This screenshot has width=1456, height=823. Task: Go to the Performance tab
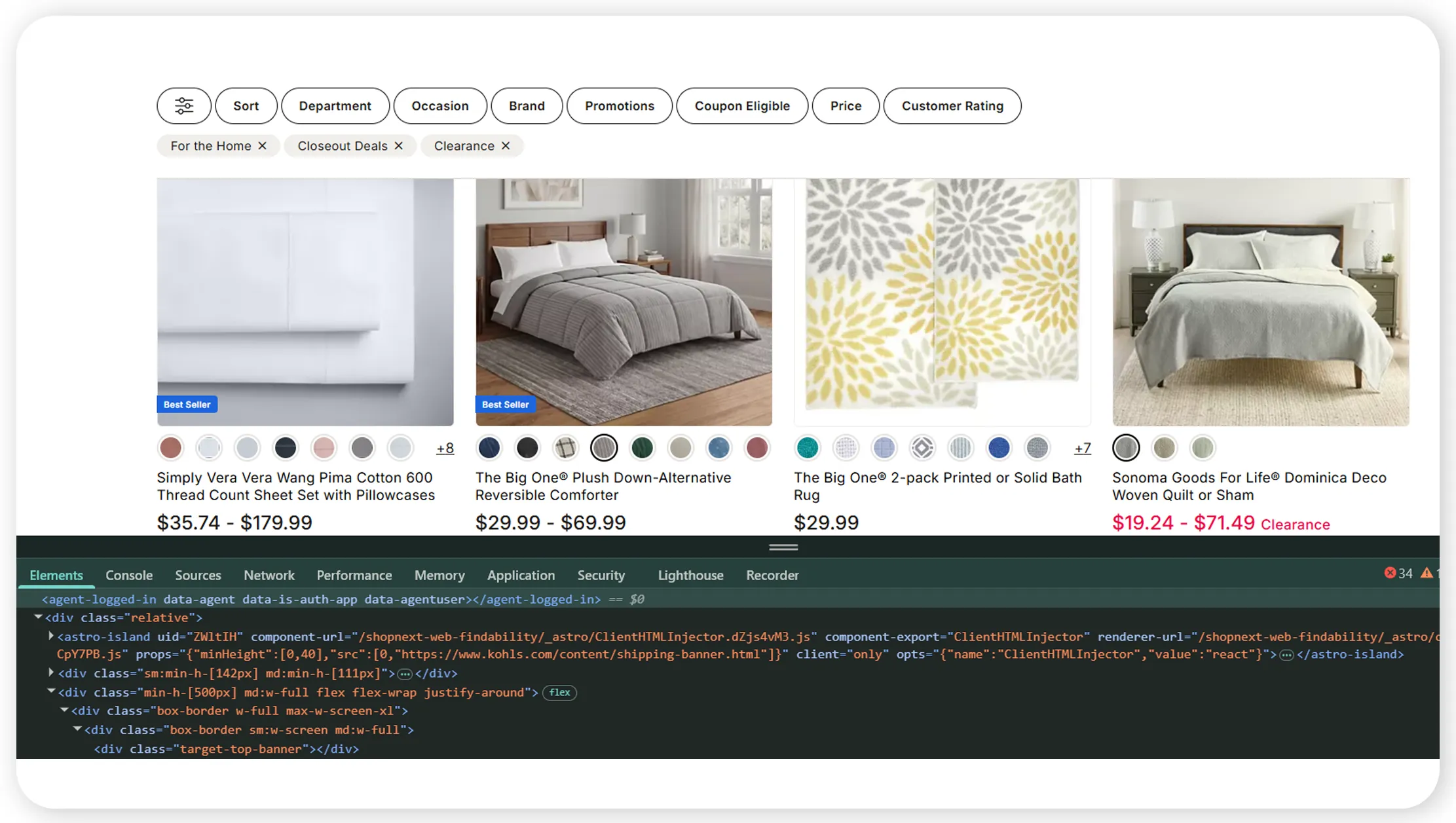(x=354, y=575)
